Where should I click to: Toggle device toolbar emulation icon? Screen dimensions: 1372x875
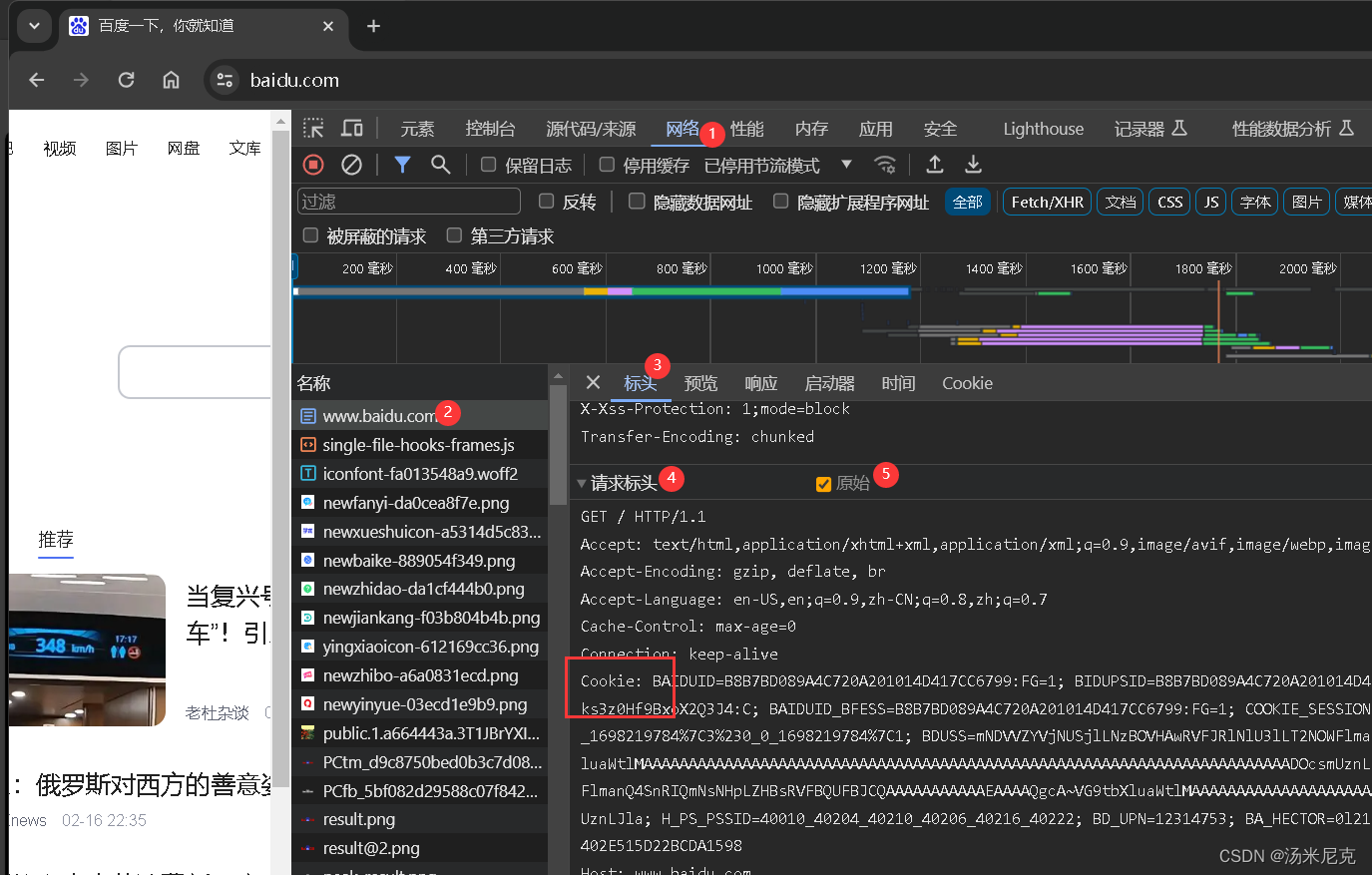click(352, 128)
